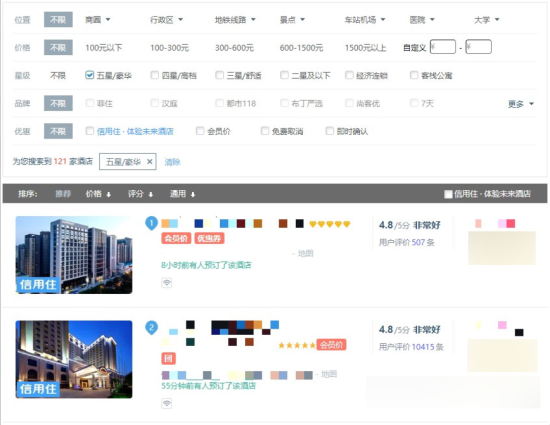This screenshot has width=550, height=425.
Task: Click the WiFi icon under the first hotel
Action: tap(167, 283)
